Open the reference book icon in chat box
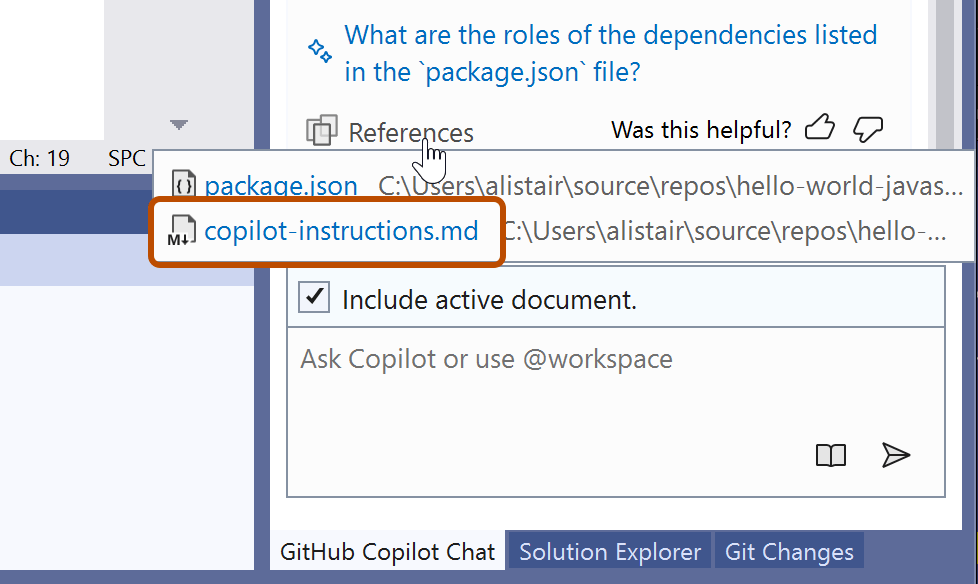Screen dimensions: 978x584 click(830, 454)
